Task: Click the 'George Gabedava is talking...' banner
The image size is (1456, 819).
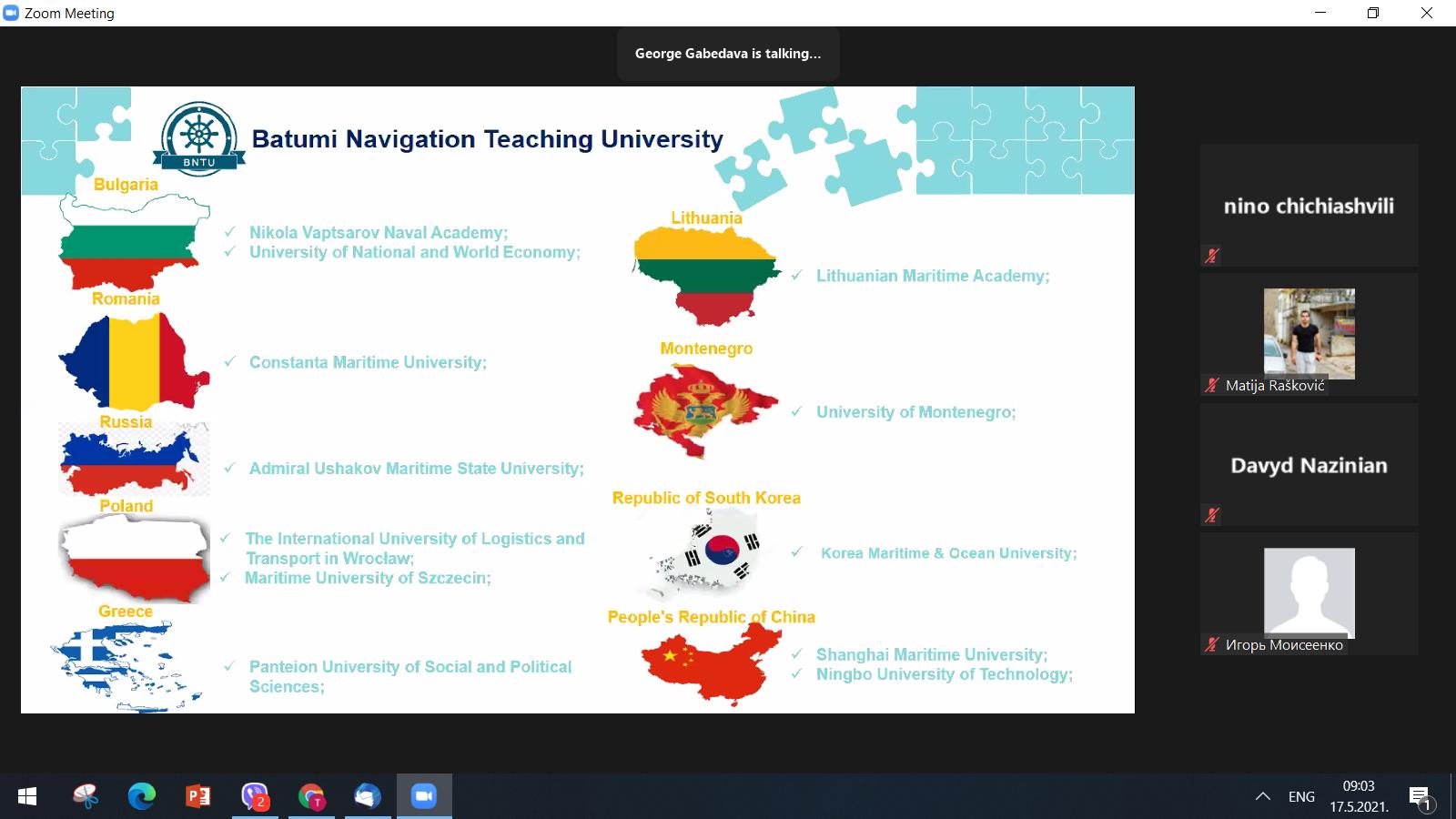Action: [728, 54]
